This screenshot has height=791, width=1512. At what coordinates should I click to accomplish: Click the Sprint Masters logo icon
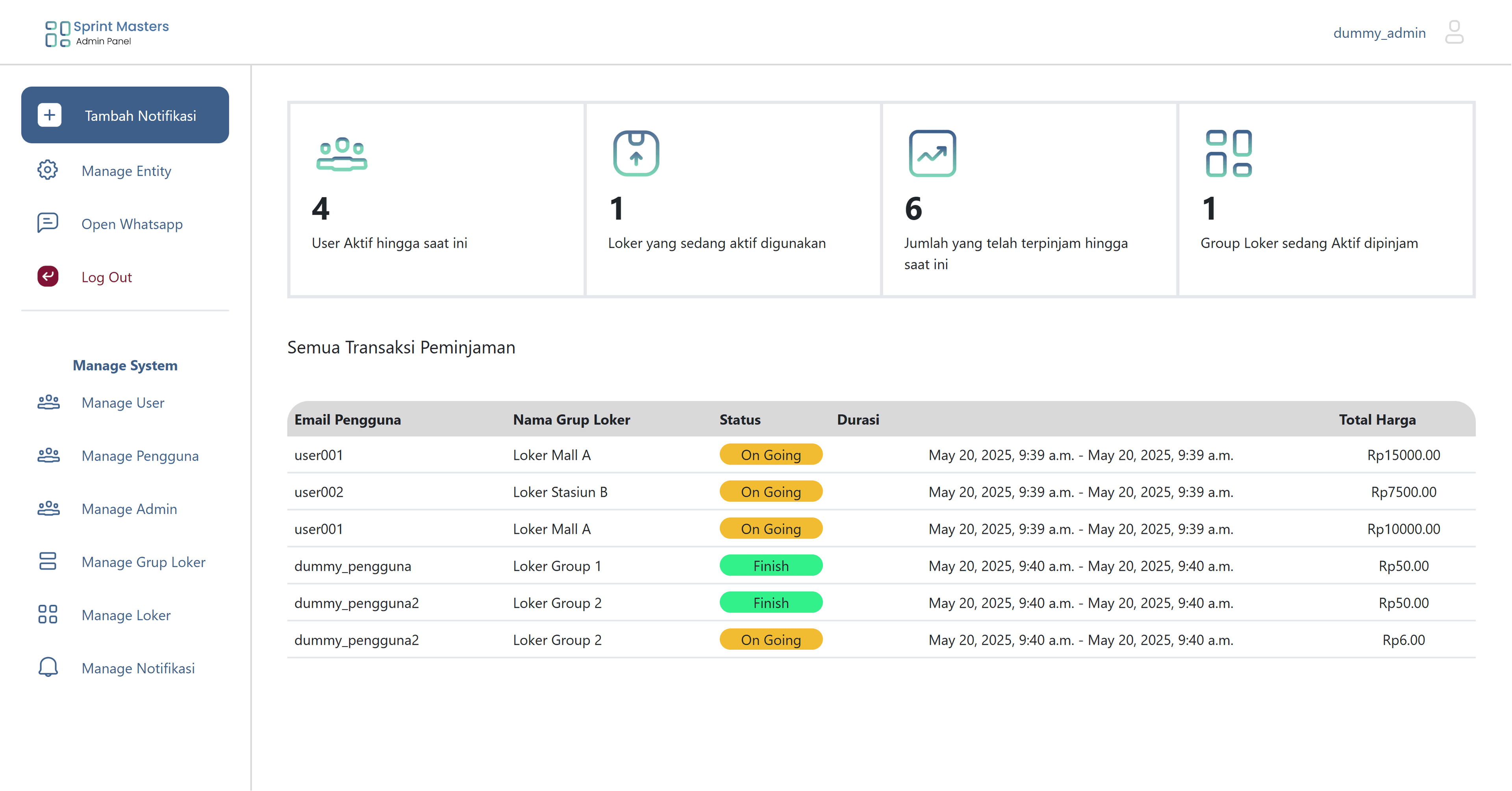[x=57, y=33]
